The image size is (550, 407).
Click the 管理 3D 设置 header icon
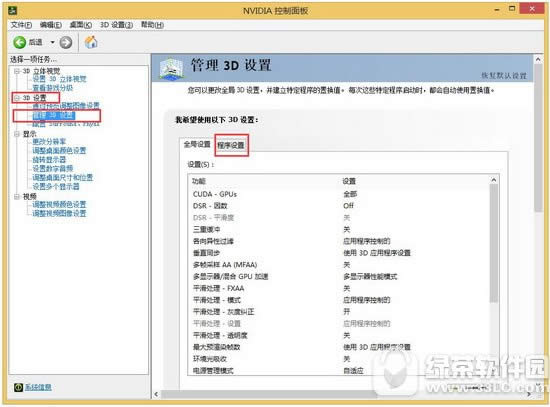coord(171,68)
